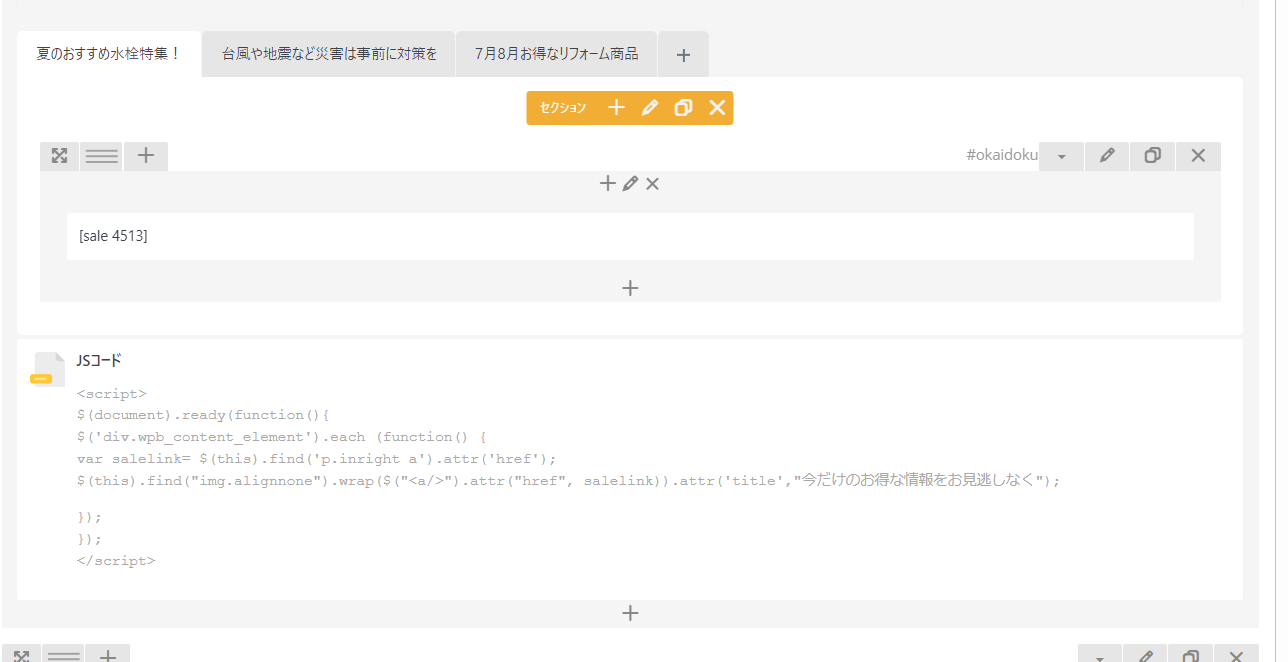Prepend element to column via small plus
The height and width of the screenshot is (662, 1288).
coord(607,184)
